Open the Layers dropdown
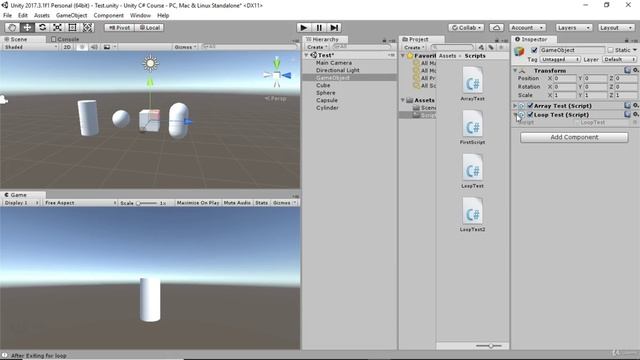Screen dimensions: 640x360 pyautogui.click(x=573, y=27)
